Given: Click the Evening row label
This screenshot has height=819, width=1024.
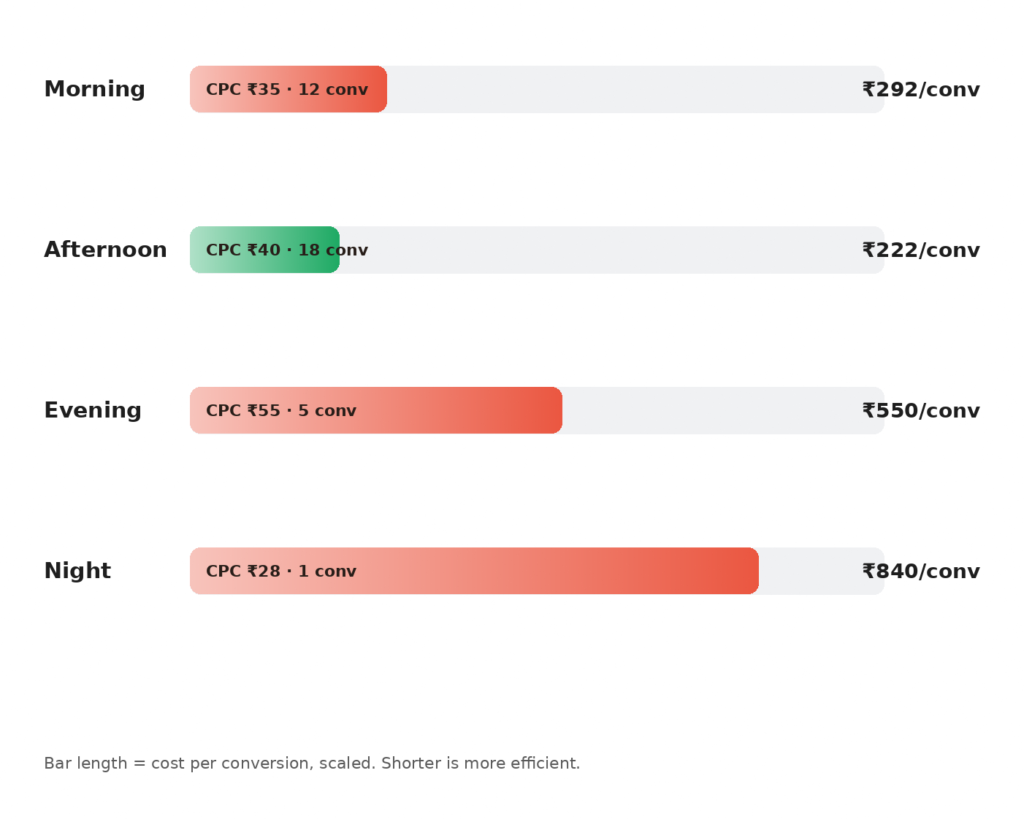Looking at the screenshot, I should pyautogui.click(x=93, y=410).
